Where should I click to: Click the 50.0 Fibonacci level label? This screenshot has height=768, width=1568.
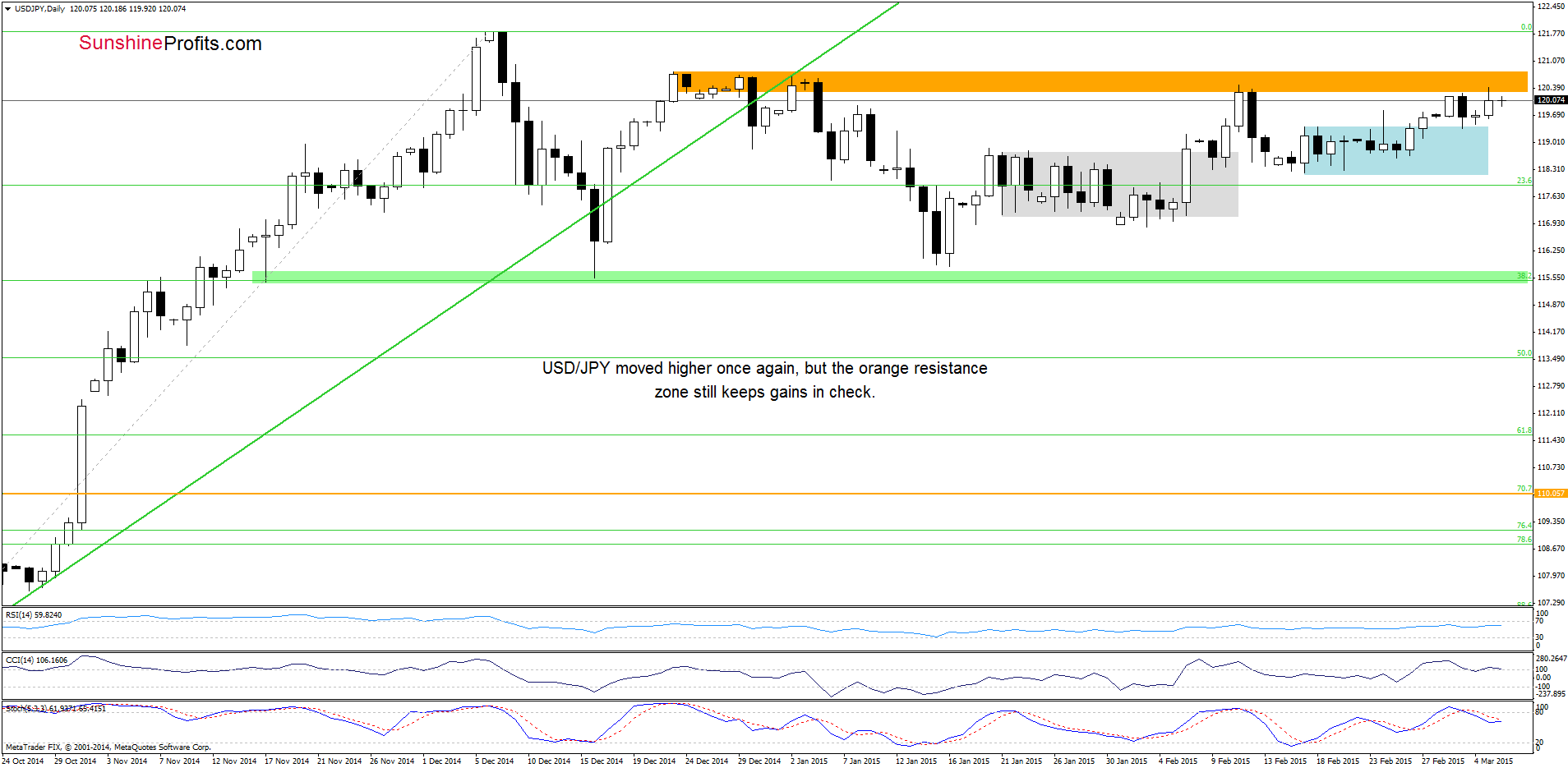point(1524,353)
